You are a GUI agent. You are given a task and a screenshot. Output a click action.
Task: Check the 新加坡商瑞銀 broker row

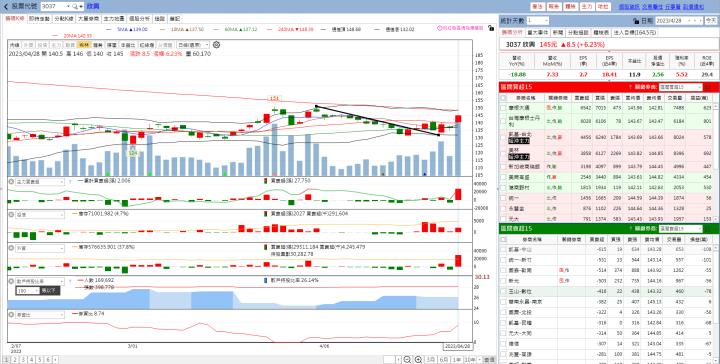[x=504, y=166]
